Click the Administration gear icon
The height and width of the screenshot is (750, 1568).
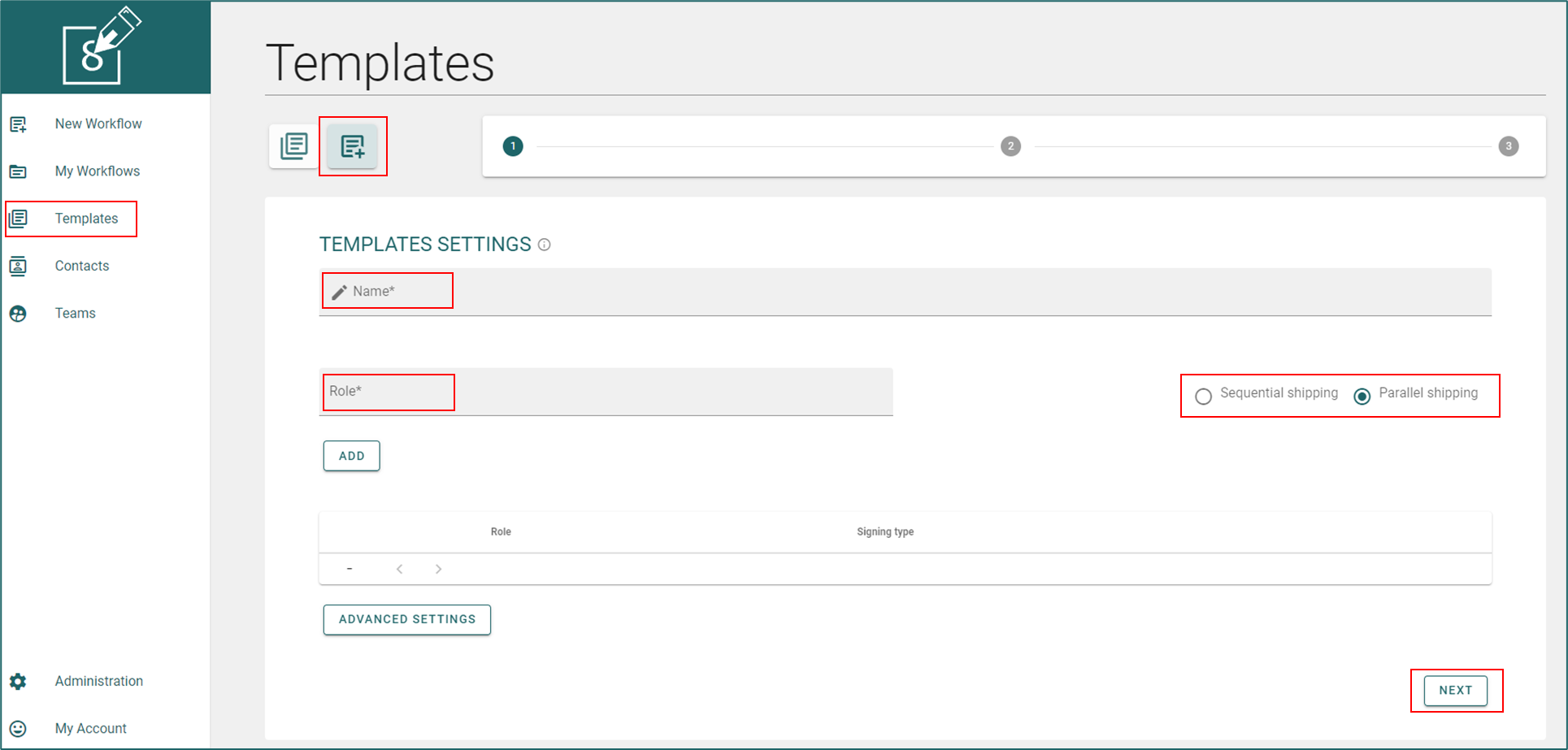(18, 682)
